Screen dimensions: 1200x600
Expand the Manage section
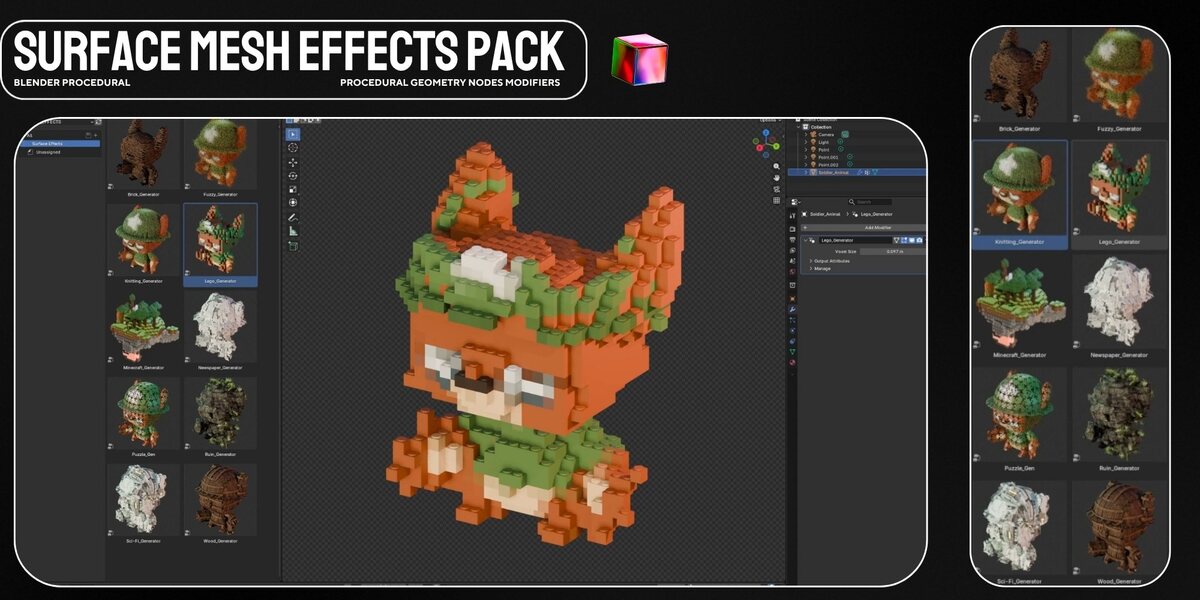(820, 269)
